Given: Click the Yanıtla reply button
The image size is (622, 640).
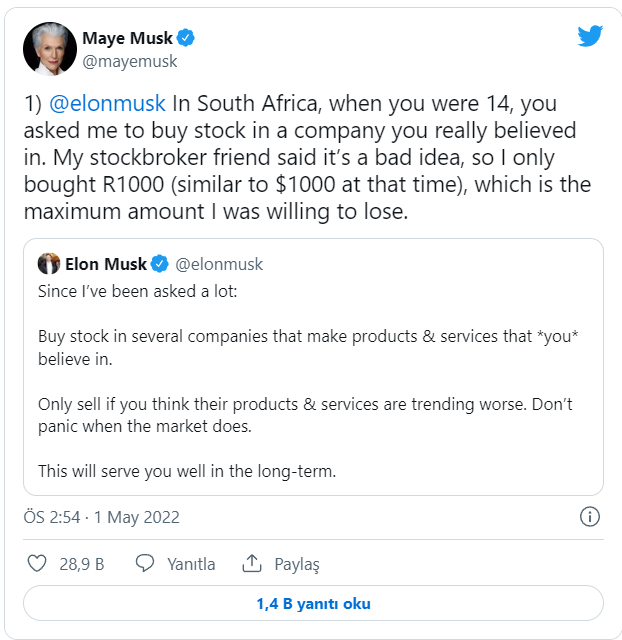Looking at the screenshot, I should (190, 564).
